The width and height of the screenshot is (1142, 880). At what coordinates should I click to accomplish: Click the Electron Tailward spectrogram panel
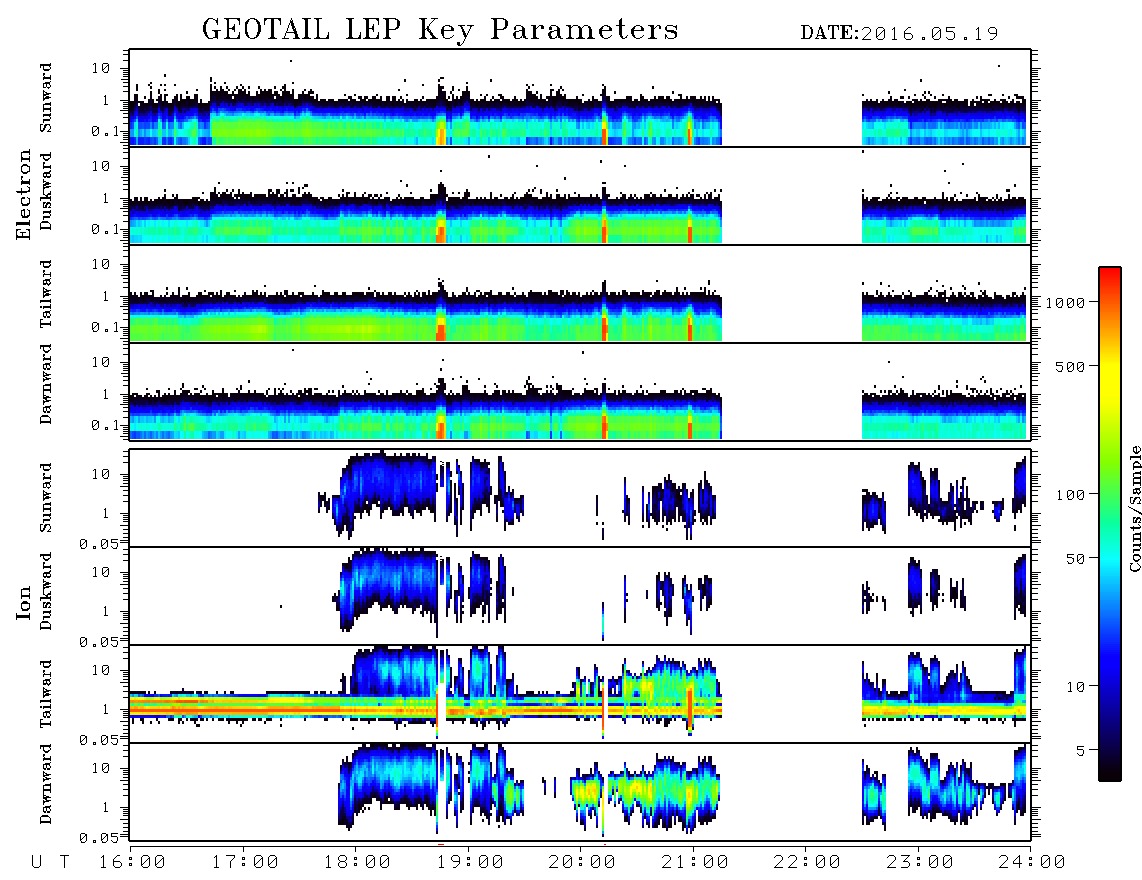[580, 294]
